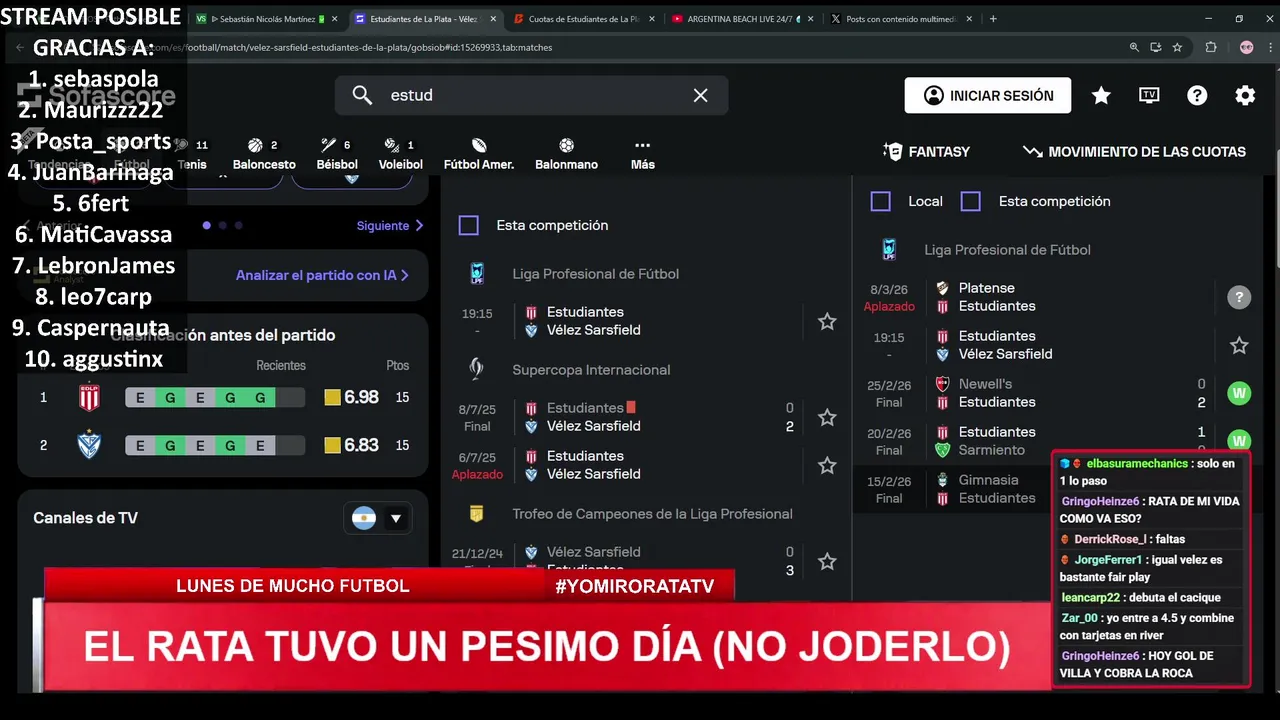Click browser zoom magnifier icon in address bar
The image size is (1280, 720).
click(1134, 47)
